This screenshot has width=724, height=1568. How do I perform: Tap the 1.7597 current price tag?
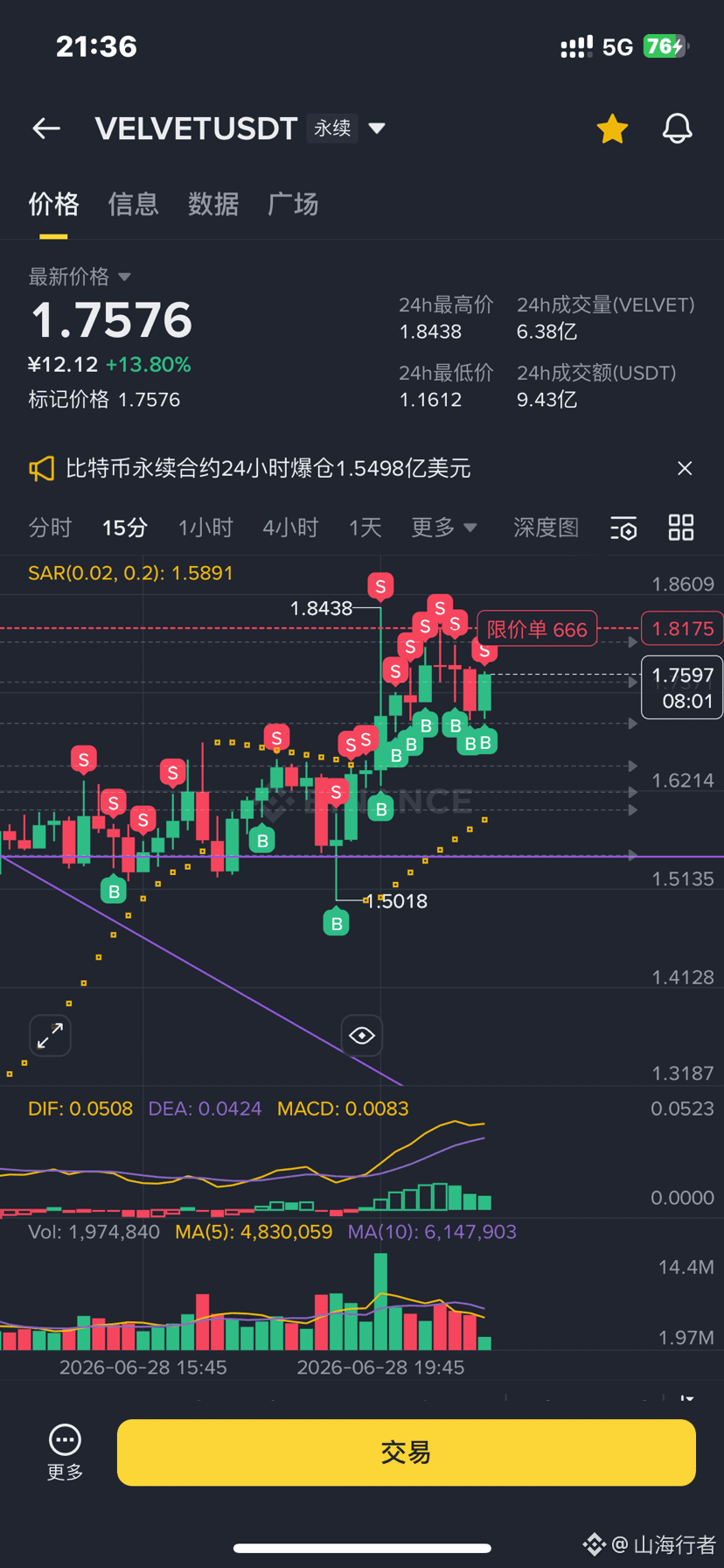[683, 688]
